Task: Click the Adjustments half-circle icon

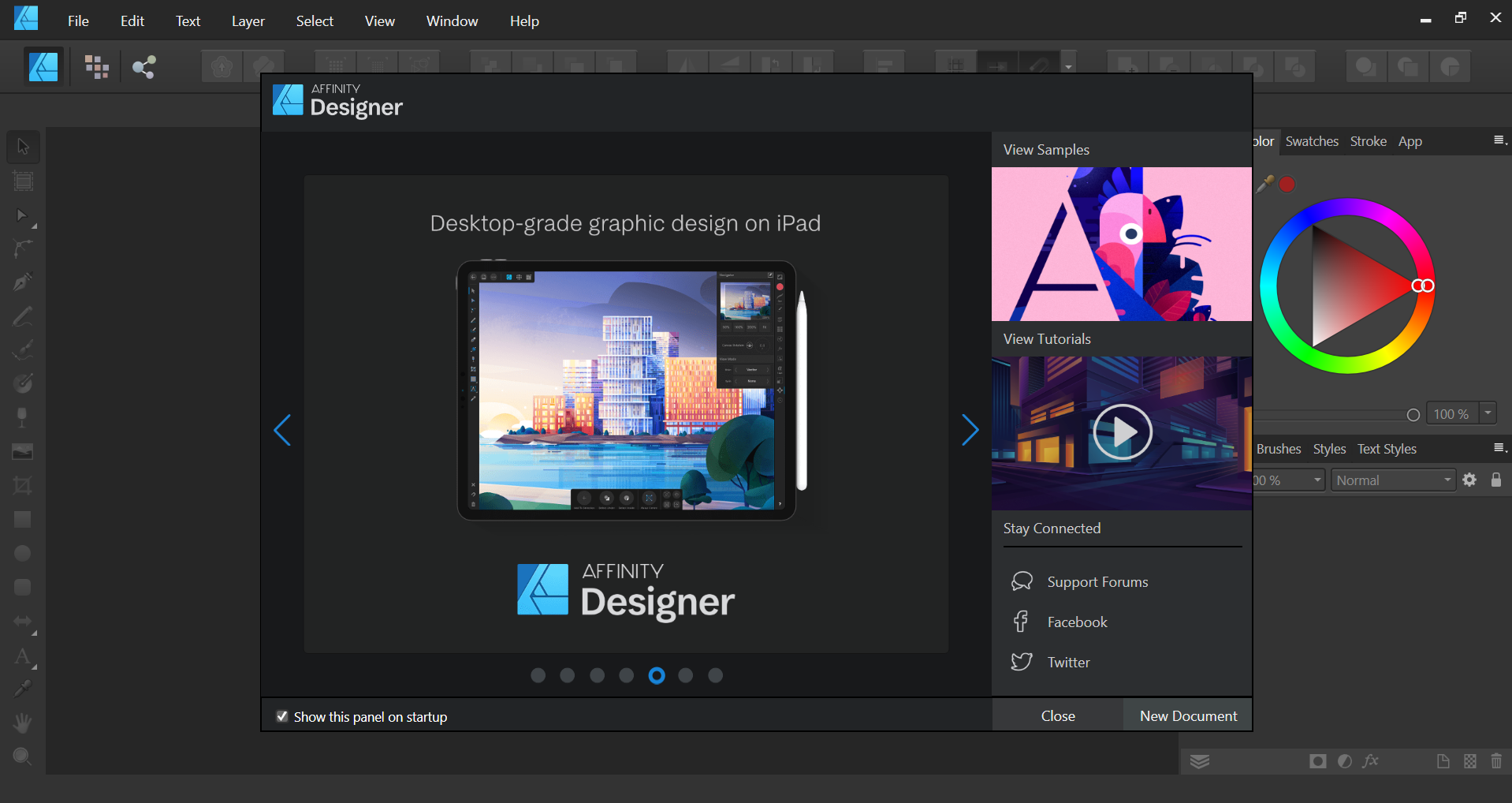Action: (x=1345, y=761)
